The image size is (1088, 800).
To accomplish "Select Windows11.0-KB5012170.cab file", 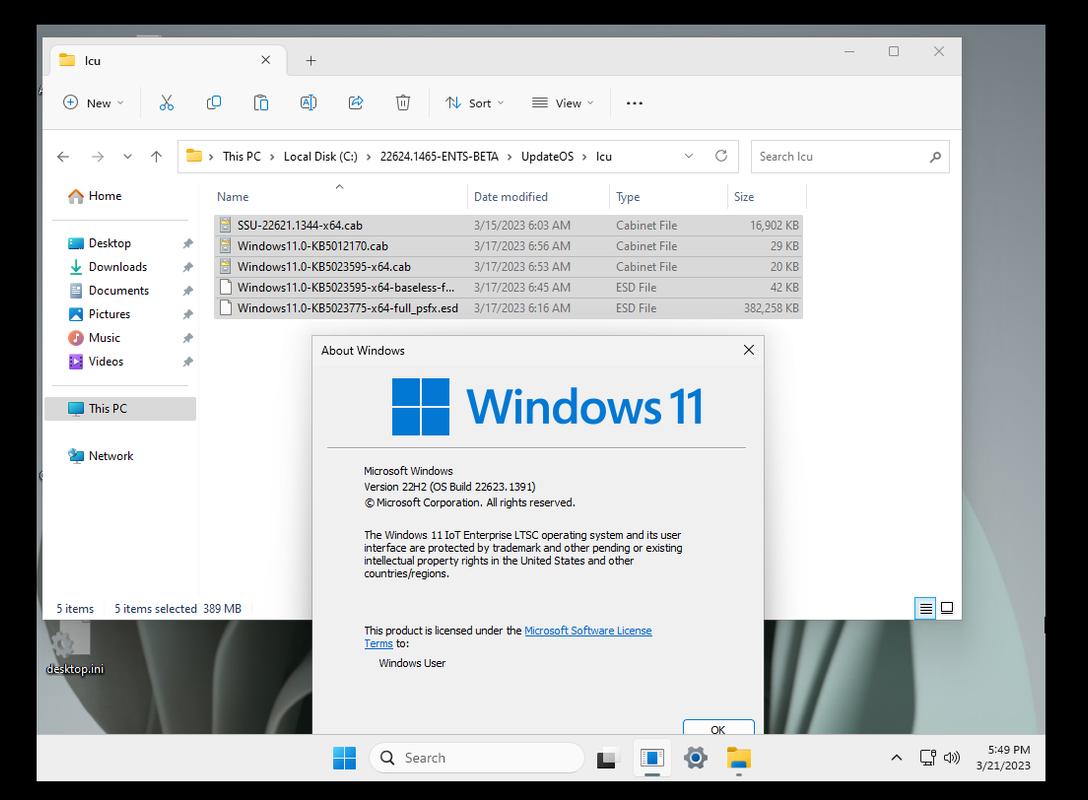I will 508,246.
